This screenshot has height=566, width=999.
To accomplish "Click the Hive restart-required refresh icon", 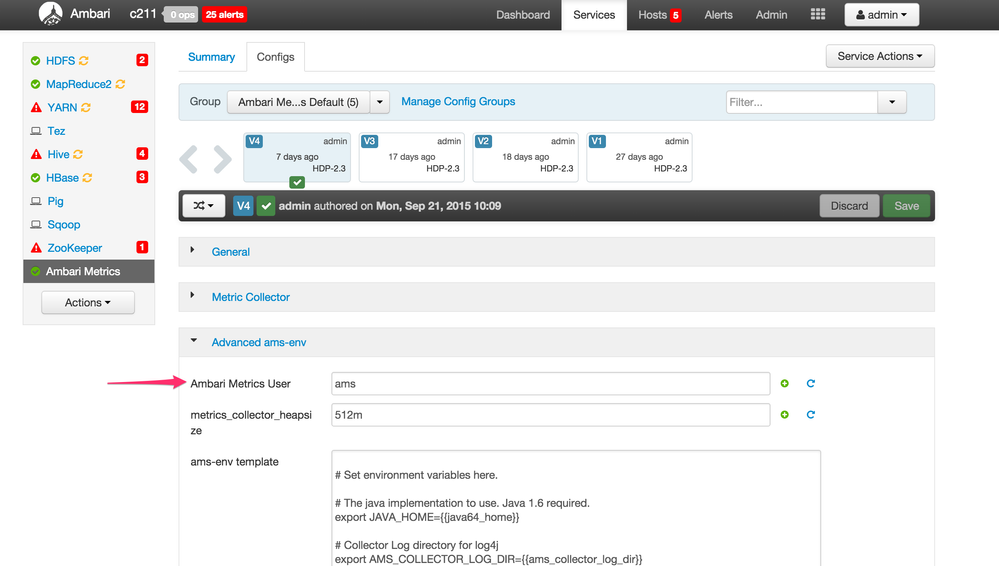I will (78, 154).
